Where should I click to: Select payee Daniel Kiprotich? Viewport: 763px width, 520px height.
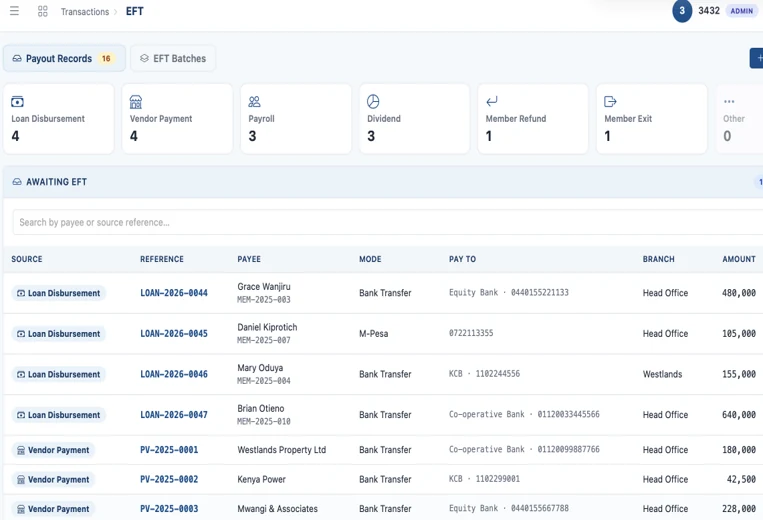pyautogui.click(x=267, y=327)
